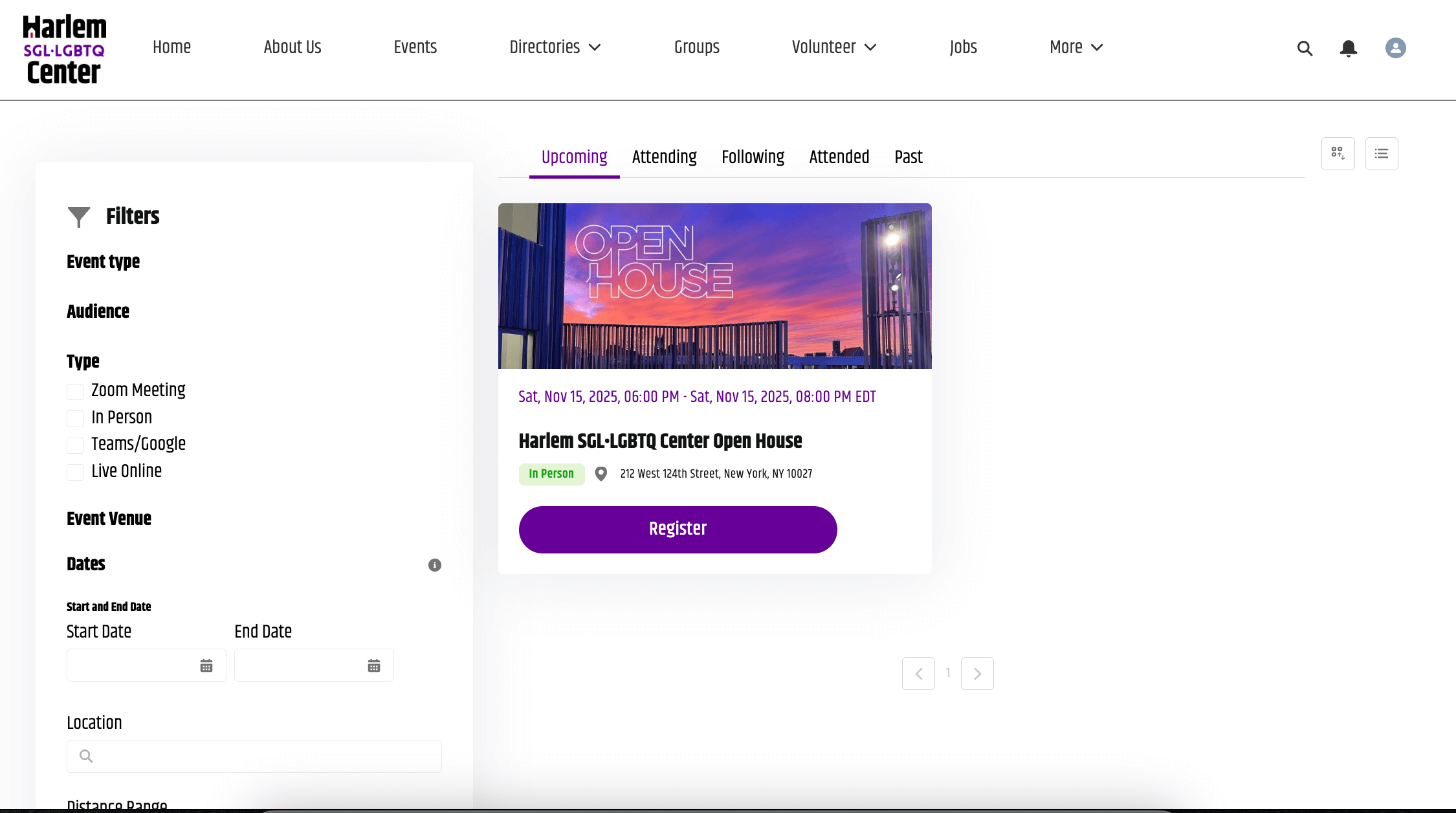Open Start Date calendar picker icon
Image resolution: width=1456 pixels, height=813 pixels.
[x=206, y=665]
